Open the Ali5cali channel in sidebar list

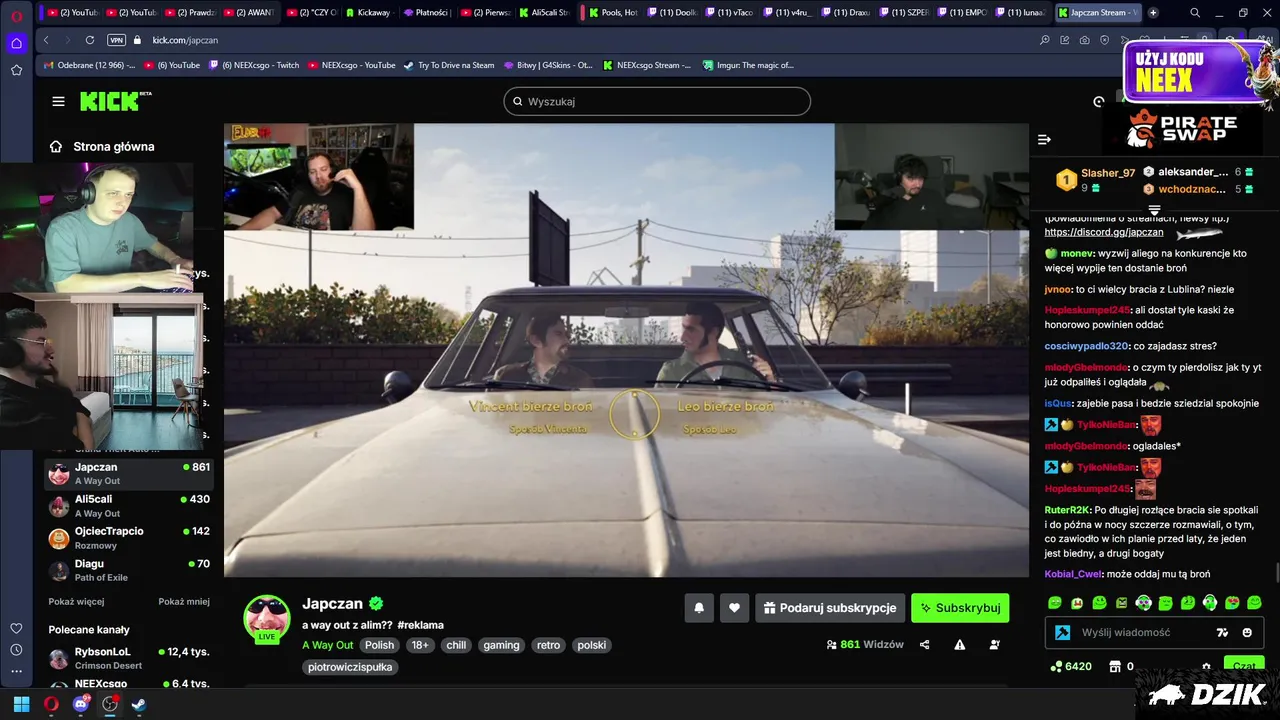pyautogui.click(x=129, y=506)
